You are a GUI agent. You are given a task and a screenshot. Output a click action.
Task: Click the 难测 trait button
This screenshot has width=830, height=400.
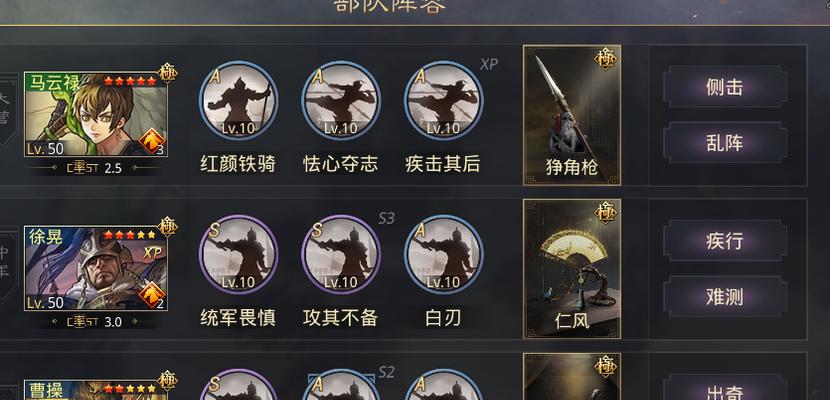725,297
